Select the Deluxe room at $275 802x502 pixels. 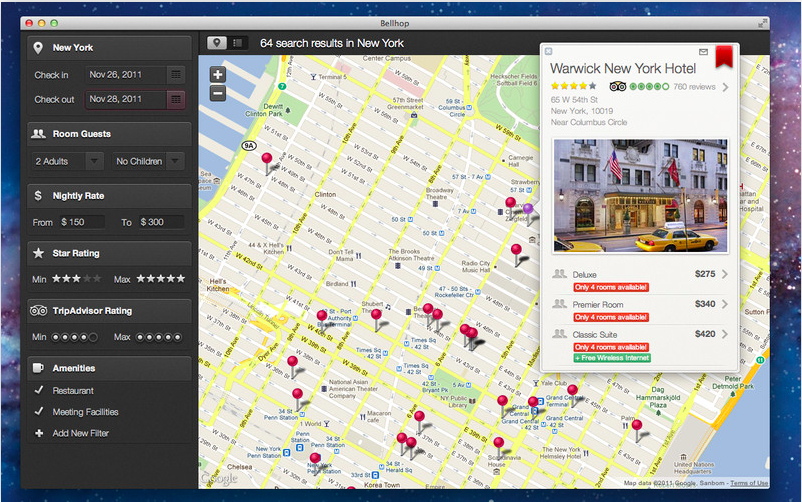[640, 280]
